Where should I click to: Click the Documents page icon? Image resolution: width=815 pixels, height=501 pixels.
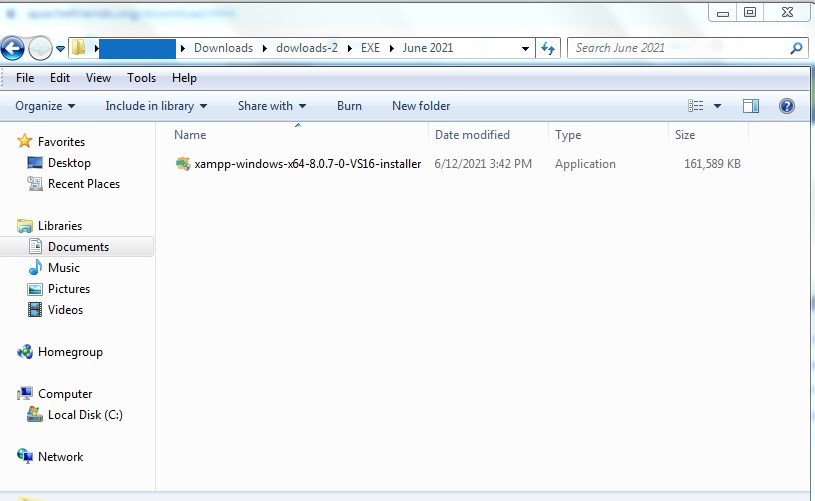pyautogui.click(x=35, y=246)
